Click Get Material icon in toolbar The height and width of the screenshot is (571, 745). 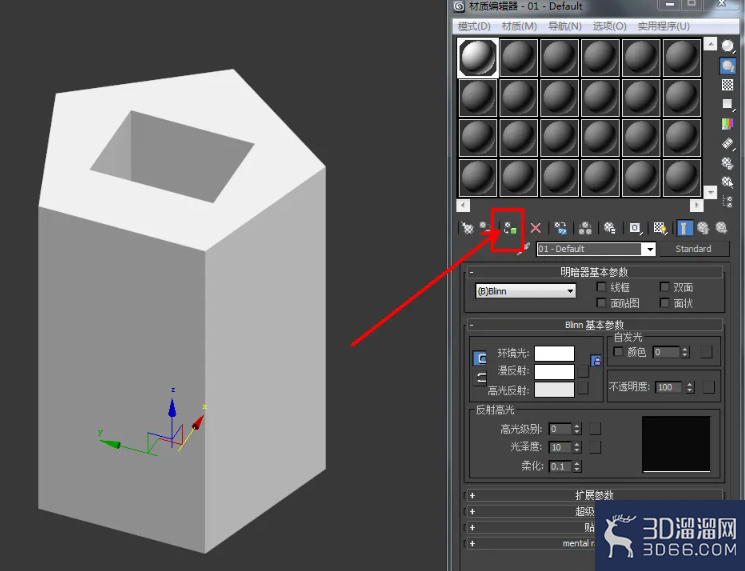(468, 228)
